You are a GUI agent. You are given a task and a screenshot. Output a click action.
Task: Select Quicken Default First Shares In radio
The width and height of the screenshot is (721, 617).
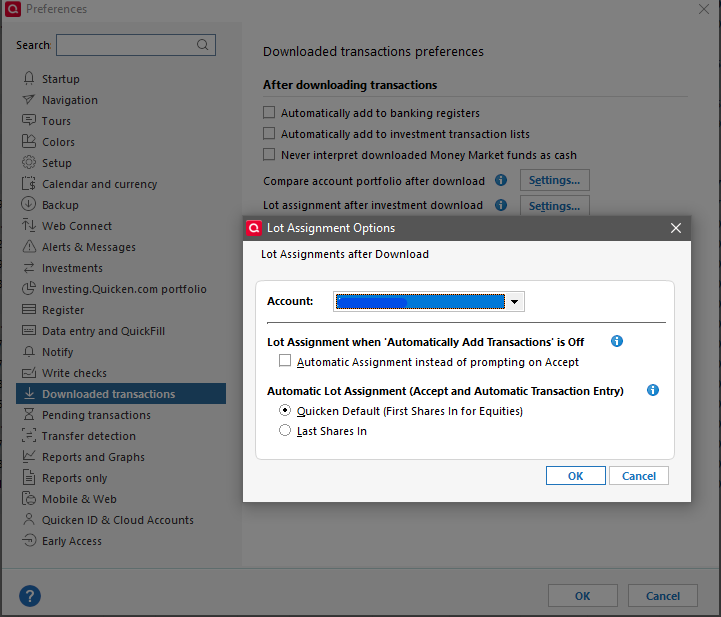click(x=285, y=410)
